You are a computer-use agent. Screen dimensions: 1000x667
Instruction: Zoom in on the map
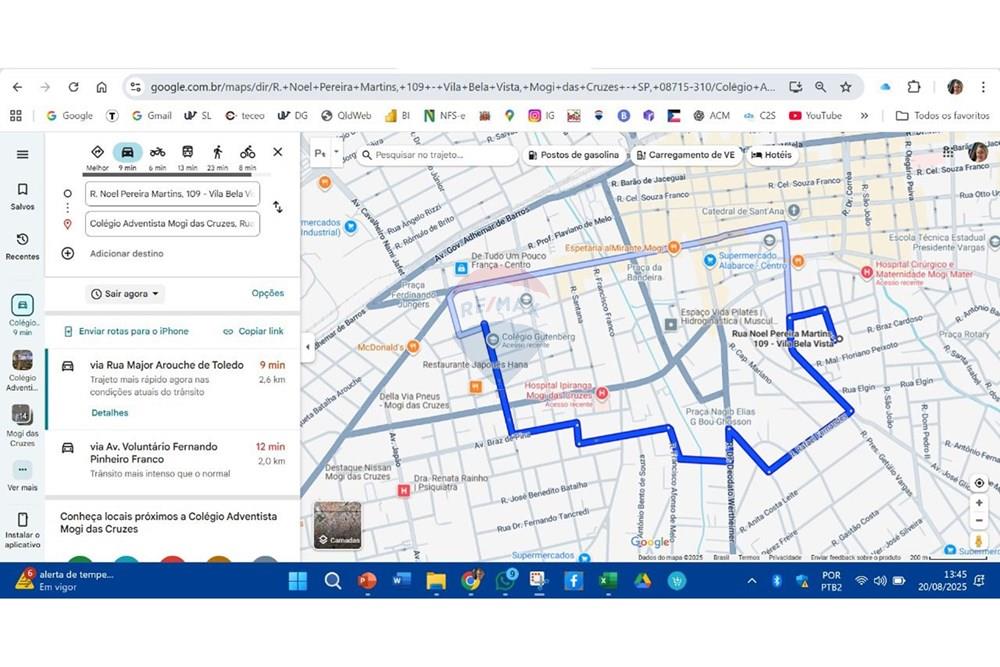979,503
